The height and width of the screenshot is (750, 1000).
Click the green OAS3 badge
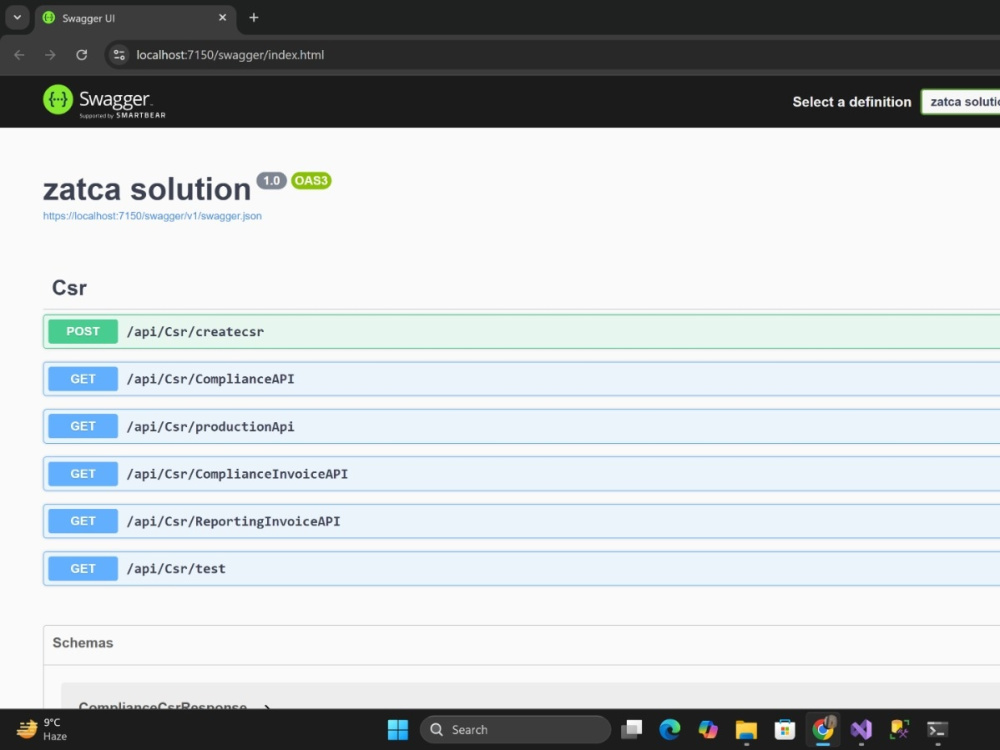(310, 181)
